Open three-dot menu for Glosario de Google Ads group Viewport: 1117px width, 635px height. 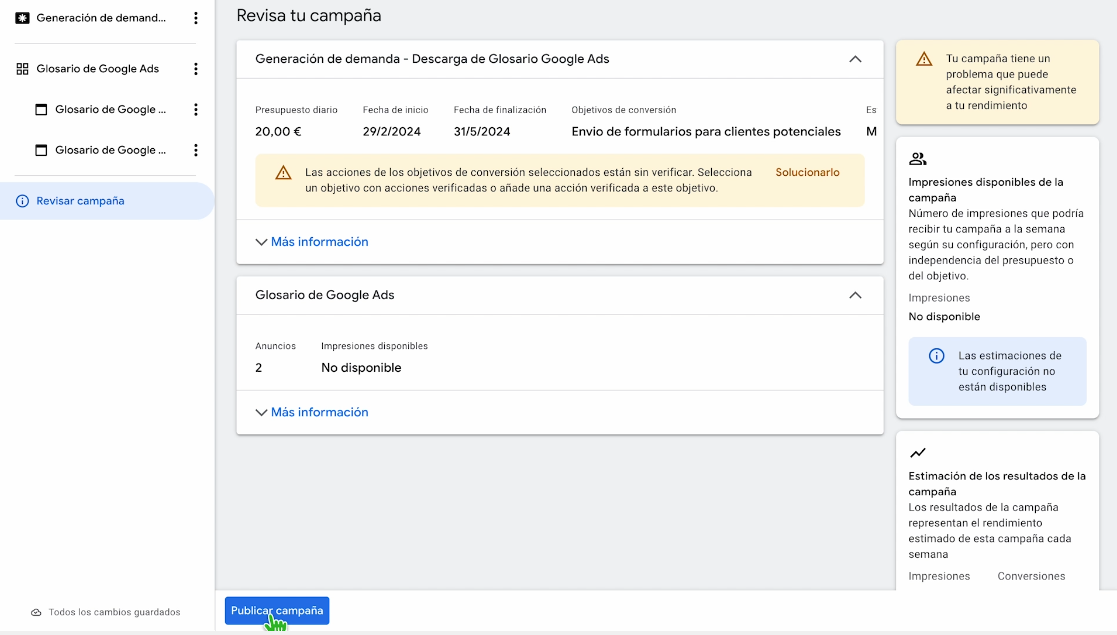pos(196,69)
